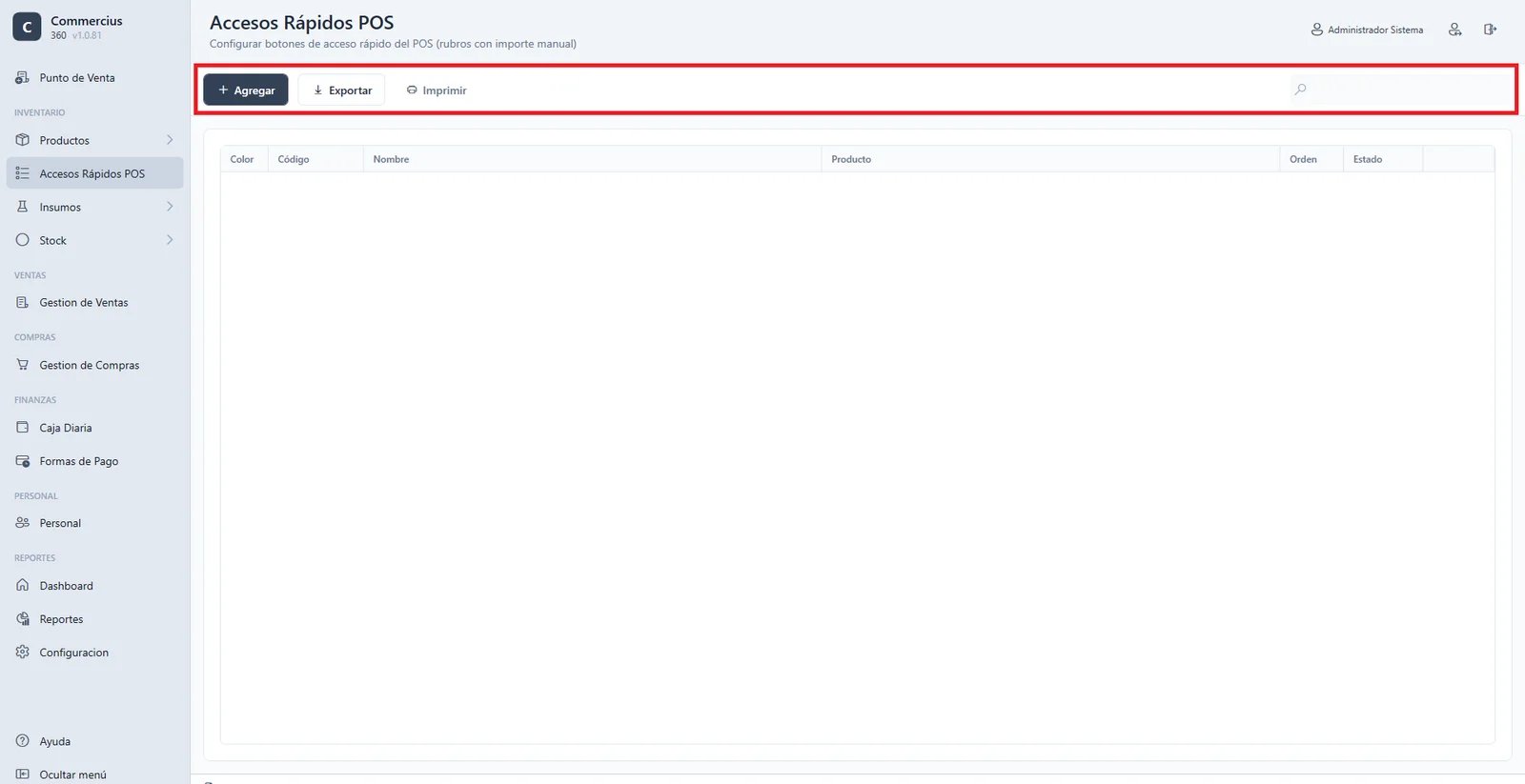The height and width of the screenshot is (784, 1525).
Task: Click the Reportes chart icon
Action: (x=23, y=619)
